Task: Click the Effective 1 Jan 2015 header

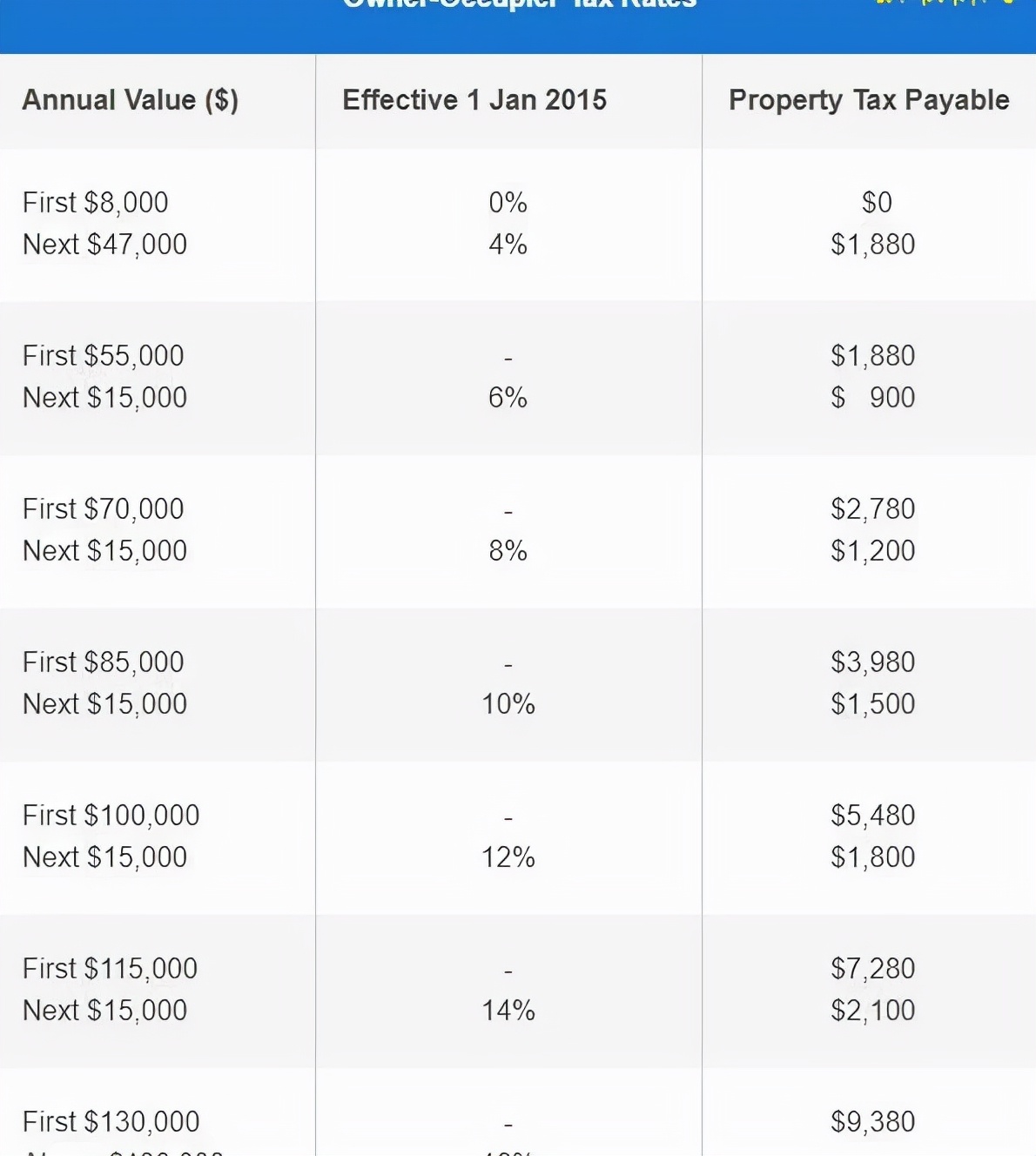Action: click(474, 100)
